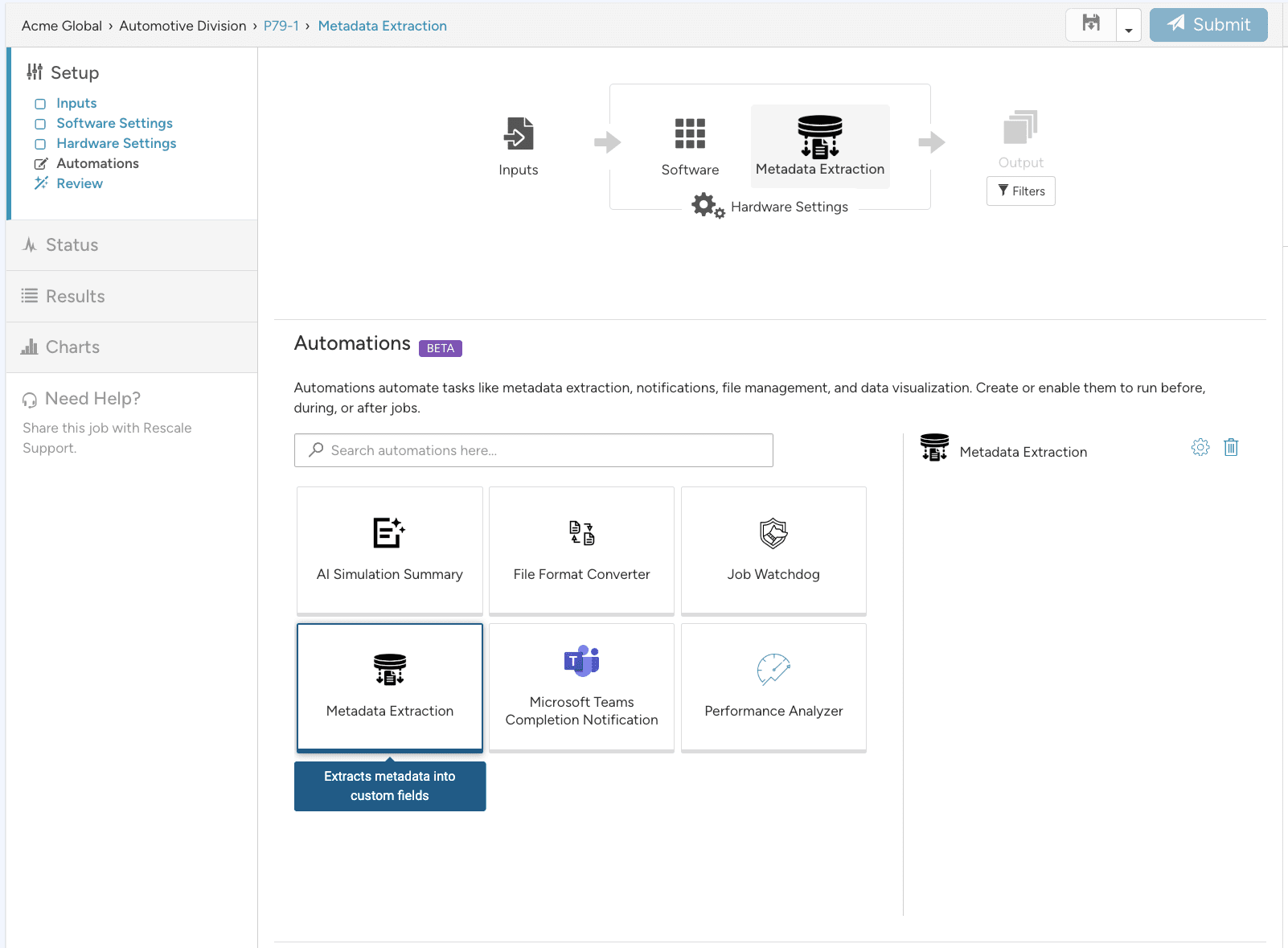Select the Job Watchdog automation card
Screen dimensions: 1288x948
tap(773, 550)
